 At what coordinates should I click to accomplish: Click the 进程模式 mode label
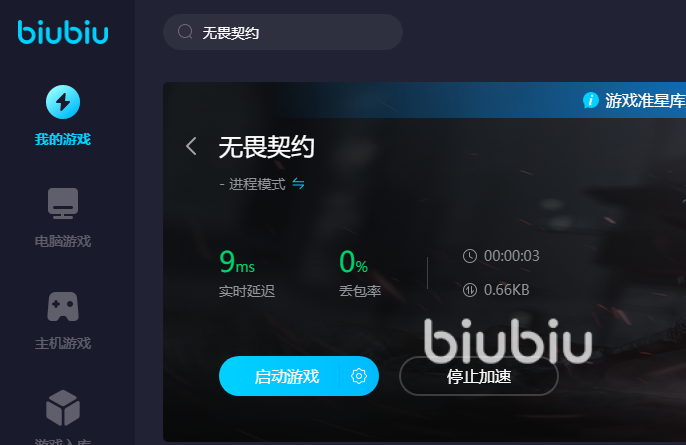(x=257, y=184)
